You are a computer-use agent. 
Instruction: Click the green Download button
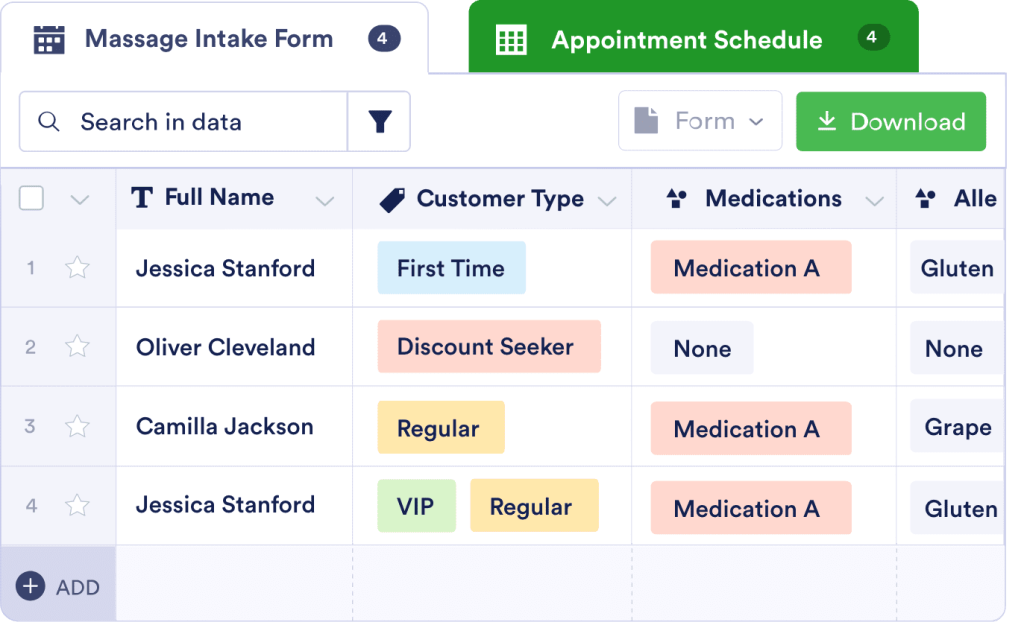coord(890,122)
